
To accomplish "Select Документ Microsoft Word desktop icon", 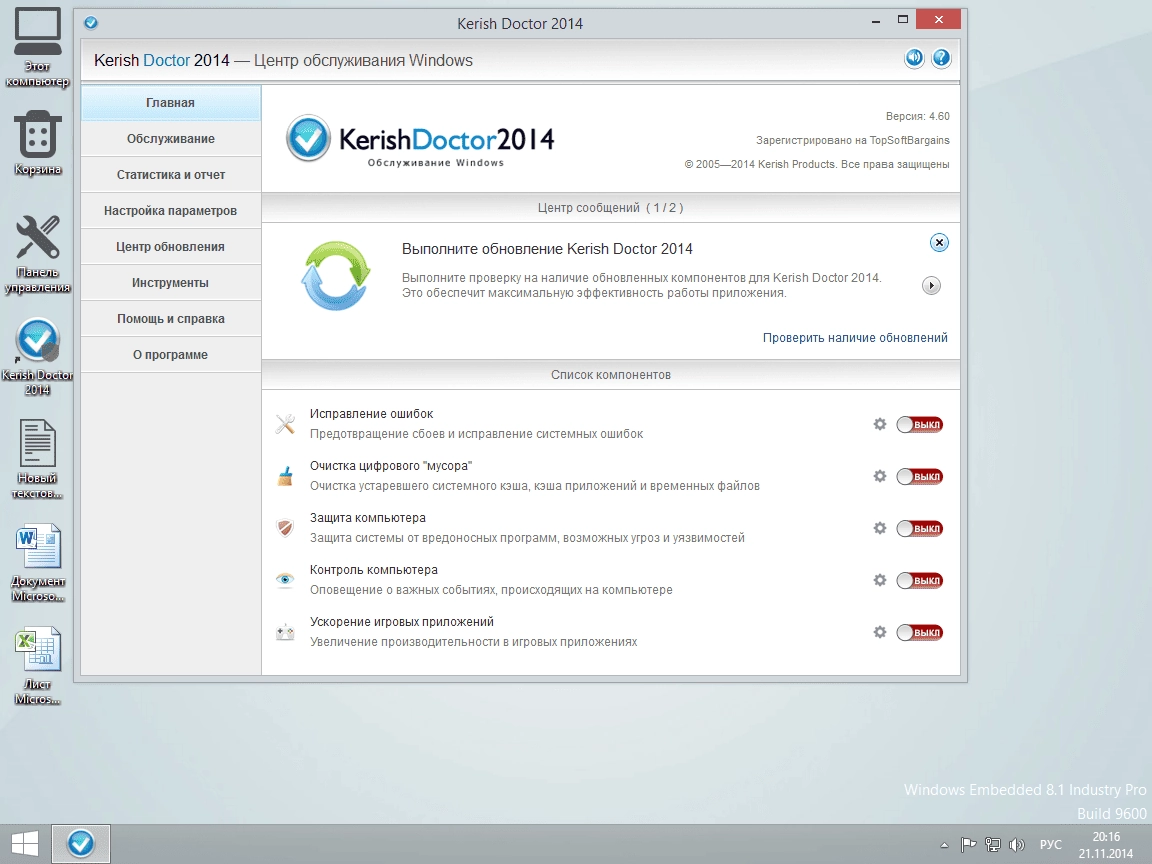I will pyautogui.click(x=37, y=562).
